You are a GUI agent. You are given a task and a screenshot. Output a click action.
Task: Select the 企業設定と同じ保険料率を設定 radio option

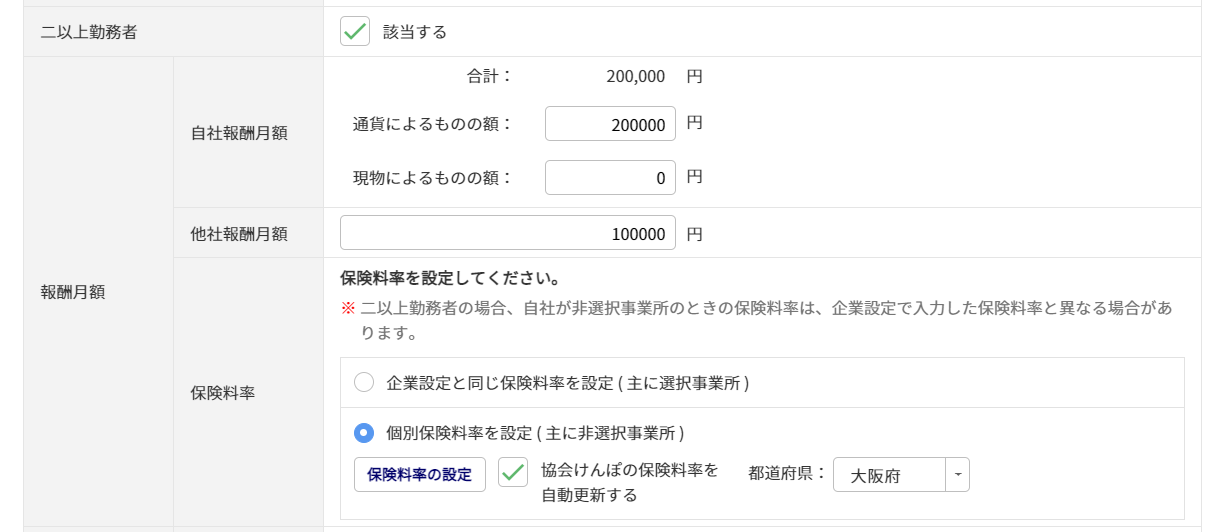click(364, 382)
